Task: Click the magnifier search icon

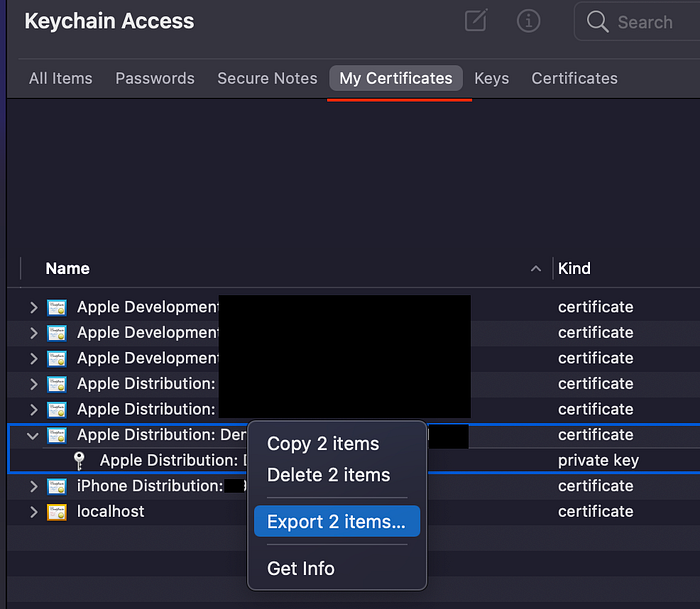Action: pyautogui.click(x=597, y=21)
